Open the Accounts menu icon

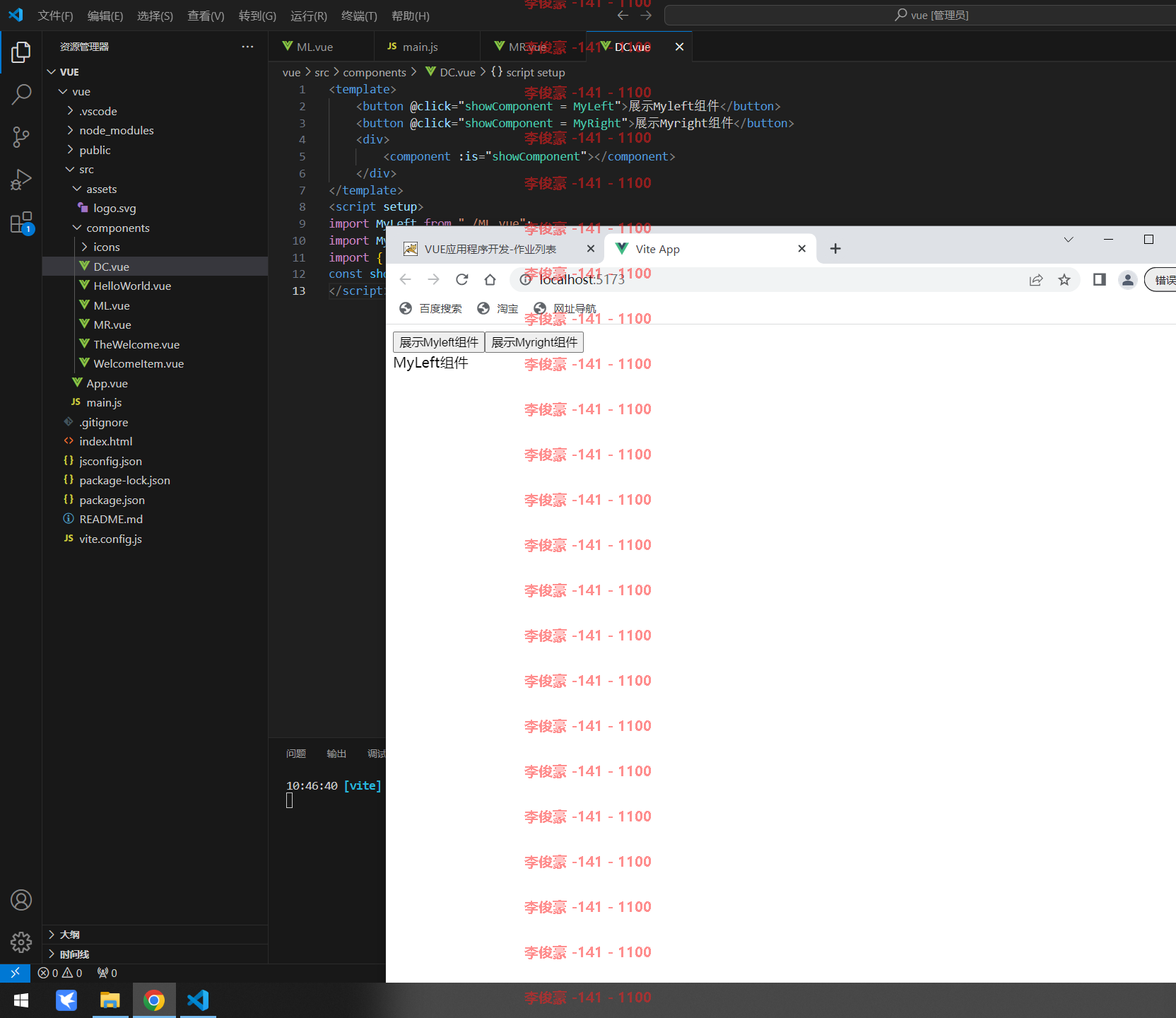21,900
